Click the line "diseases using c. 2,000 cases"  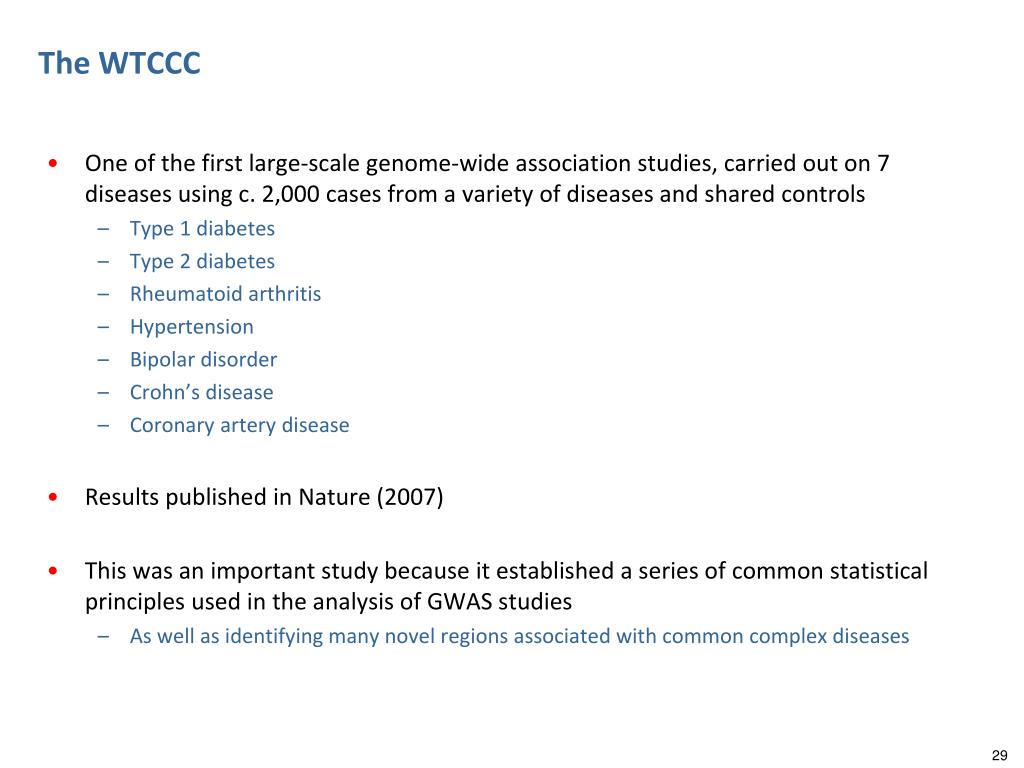point(475,194)
